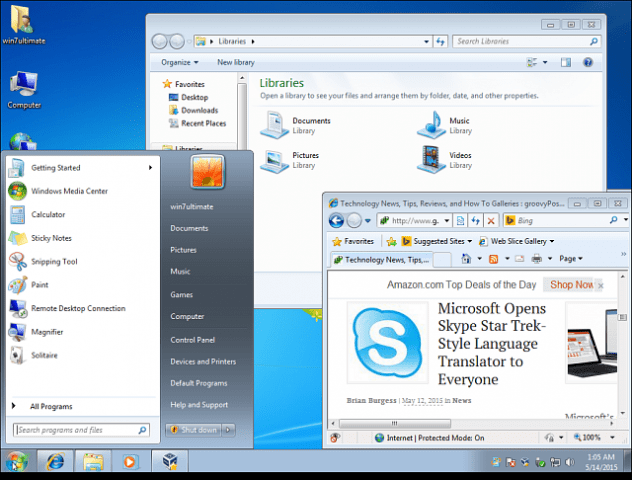Click Bing search box in IE
This screenshot has height=480, width=632.
click(562, 220)
